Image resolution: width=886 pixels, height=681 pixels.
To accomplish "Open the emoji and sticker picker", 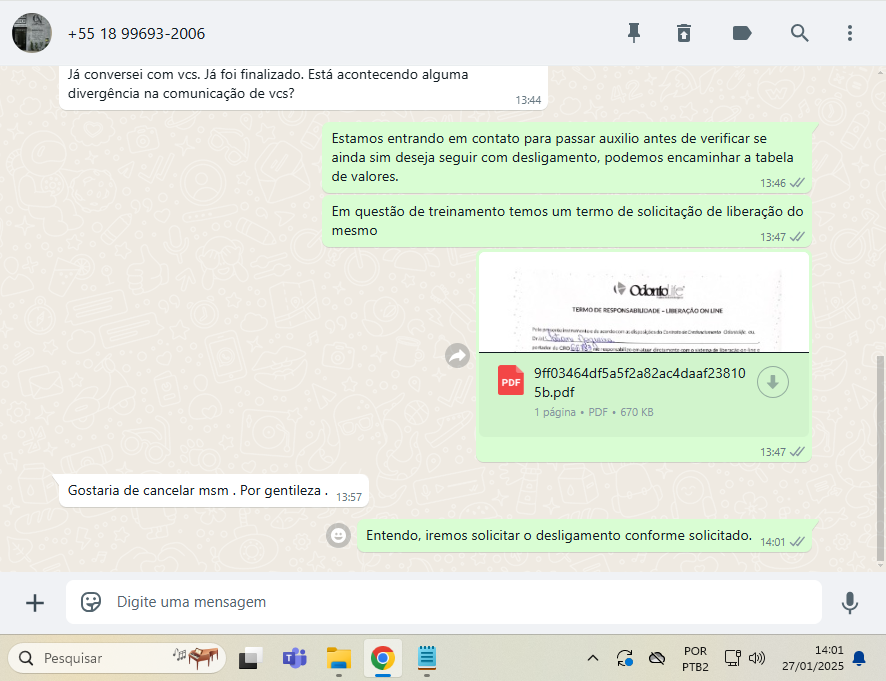I will (x=91, y=602).
